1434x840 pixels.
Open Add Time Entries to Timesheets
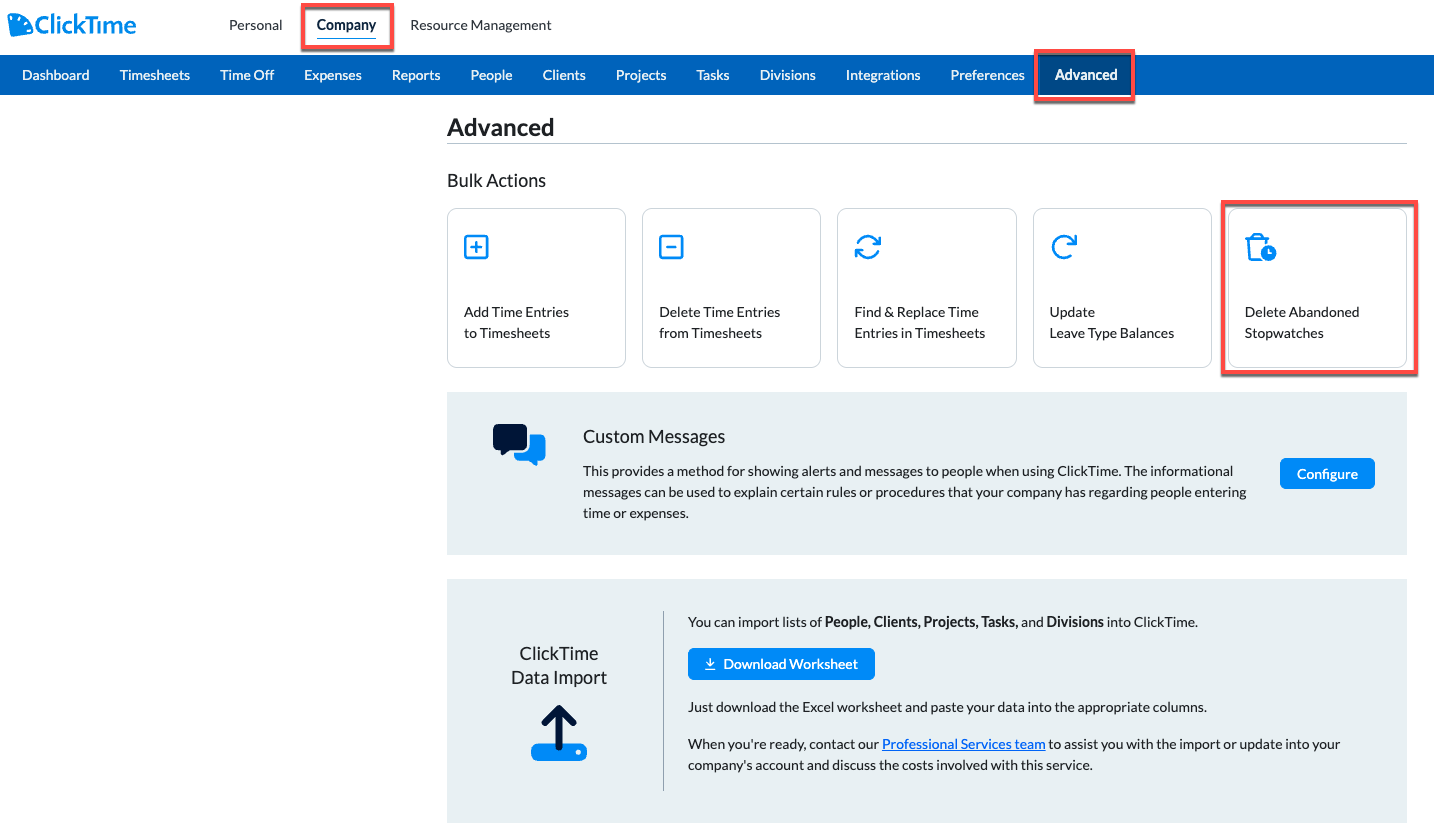click(x=536, y=288)
